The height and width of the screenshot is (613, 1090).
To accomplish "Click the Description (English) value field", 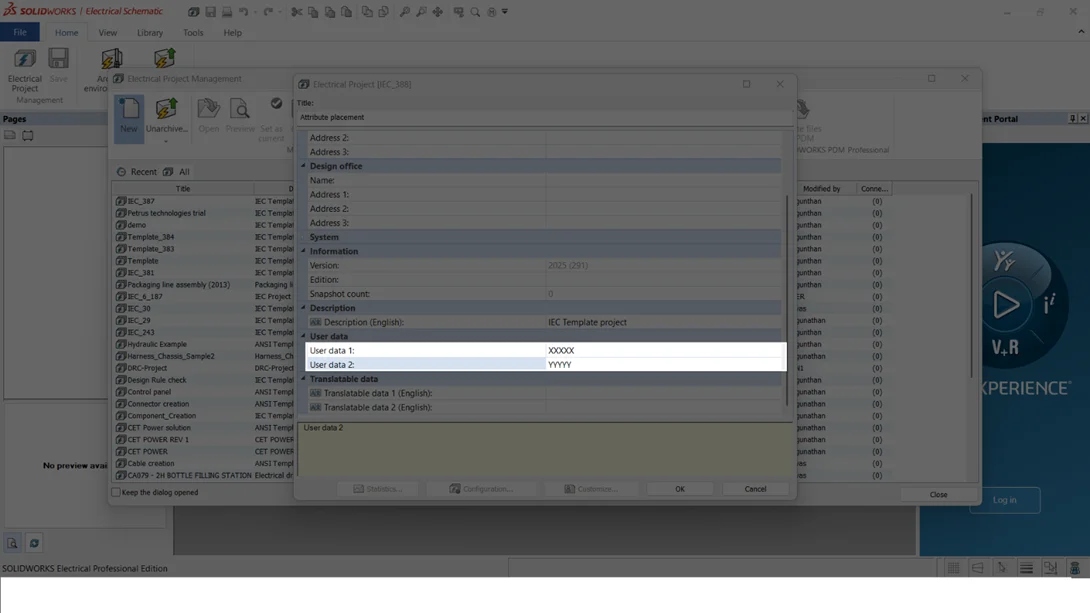I will pyautogui.click(x=664, y=322).
